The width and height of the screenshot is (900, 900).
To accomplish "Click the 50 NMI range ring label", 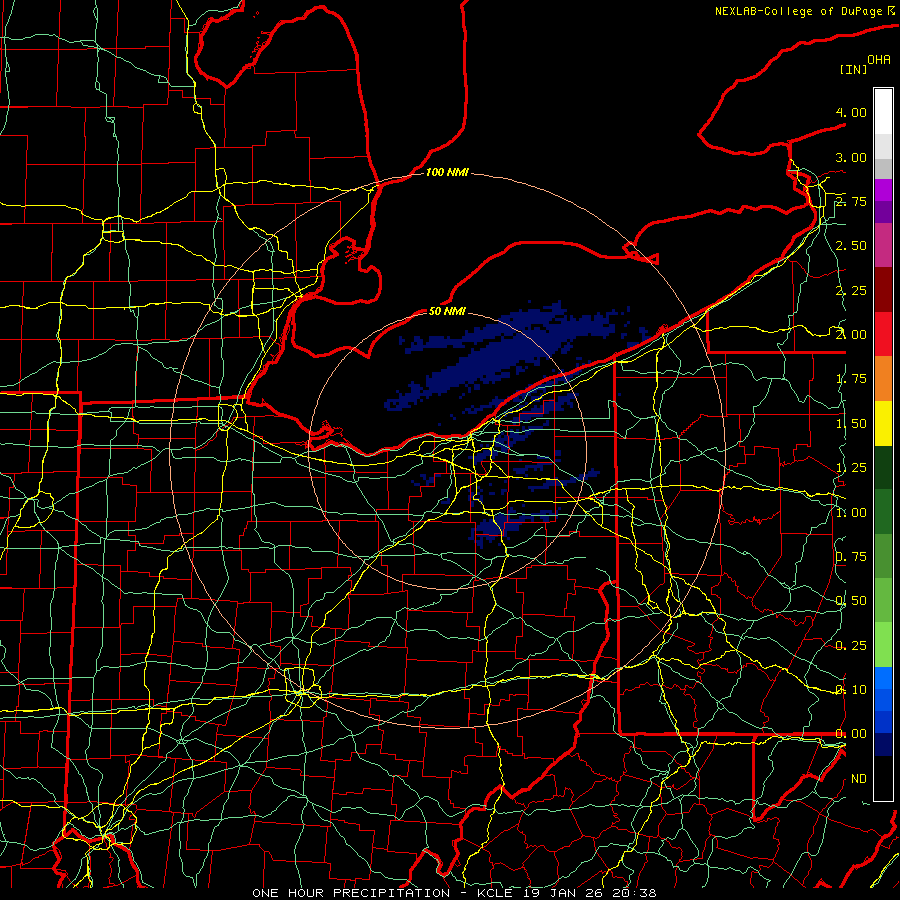I will 447,311.
